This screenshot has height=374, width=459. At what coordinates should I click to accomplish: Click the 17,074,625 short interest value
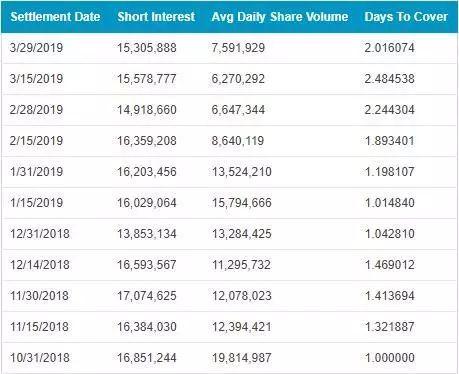point(147,296)
